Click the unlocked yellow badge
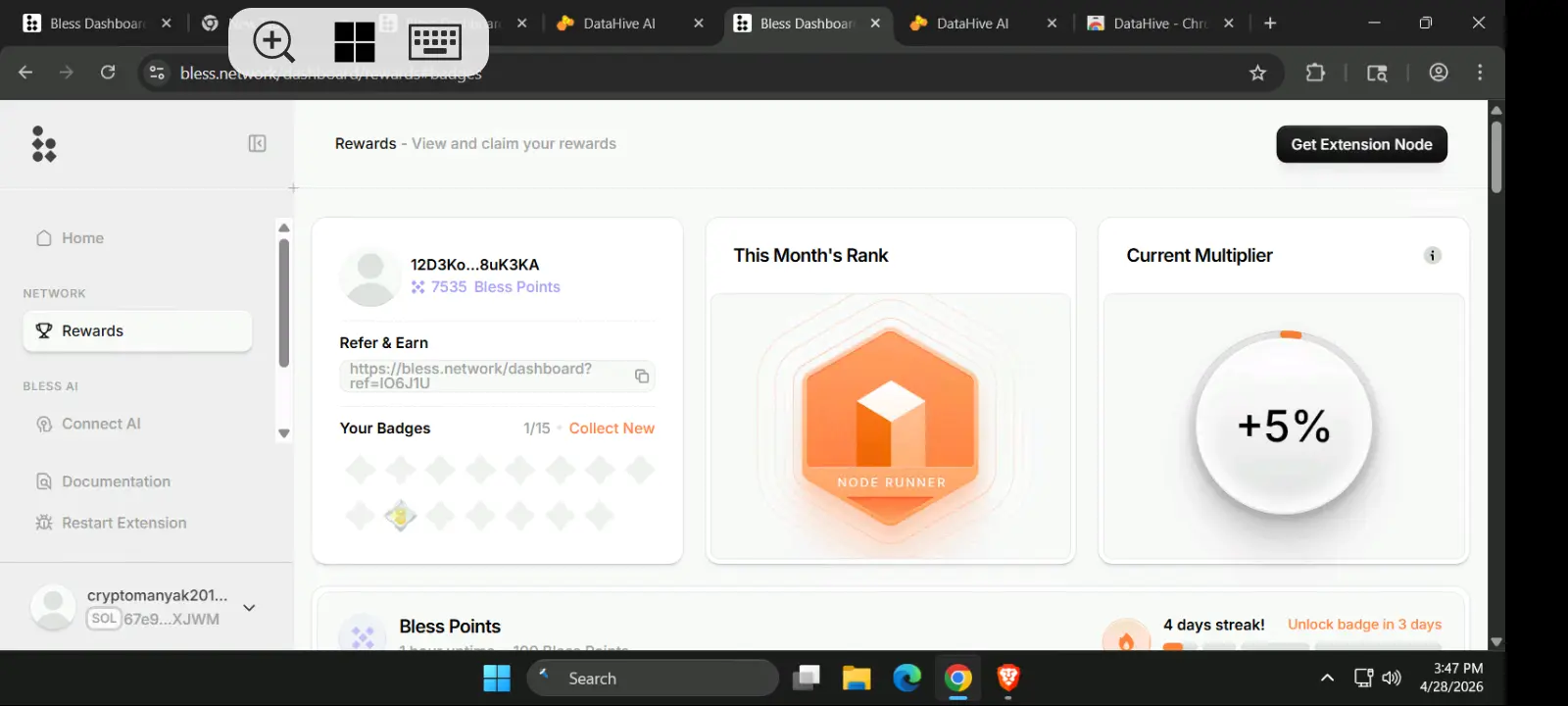1568x706 pixels. [400, 515]
